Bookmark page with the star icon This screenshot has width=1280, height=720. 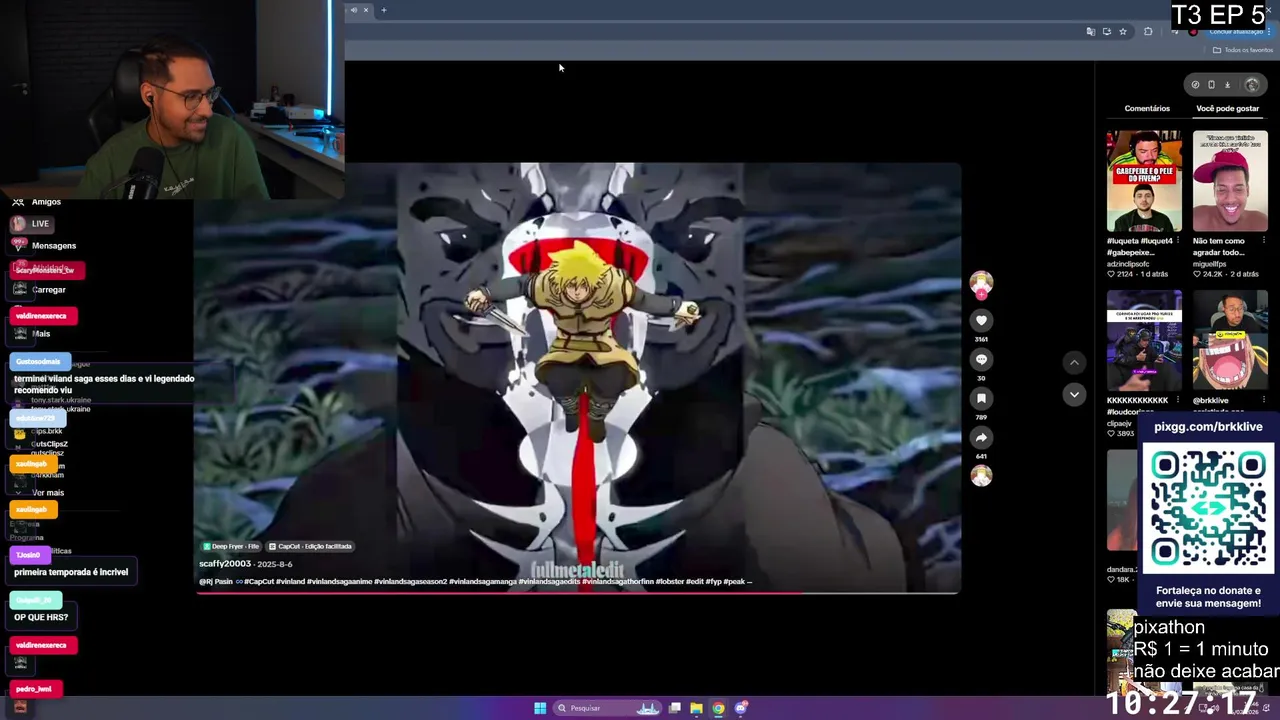pos(1122,32)
